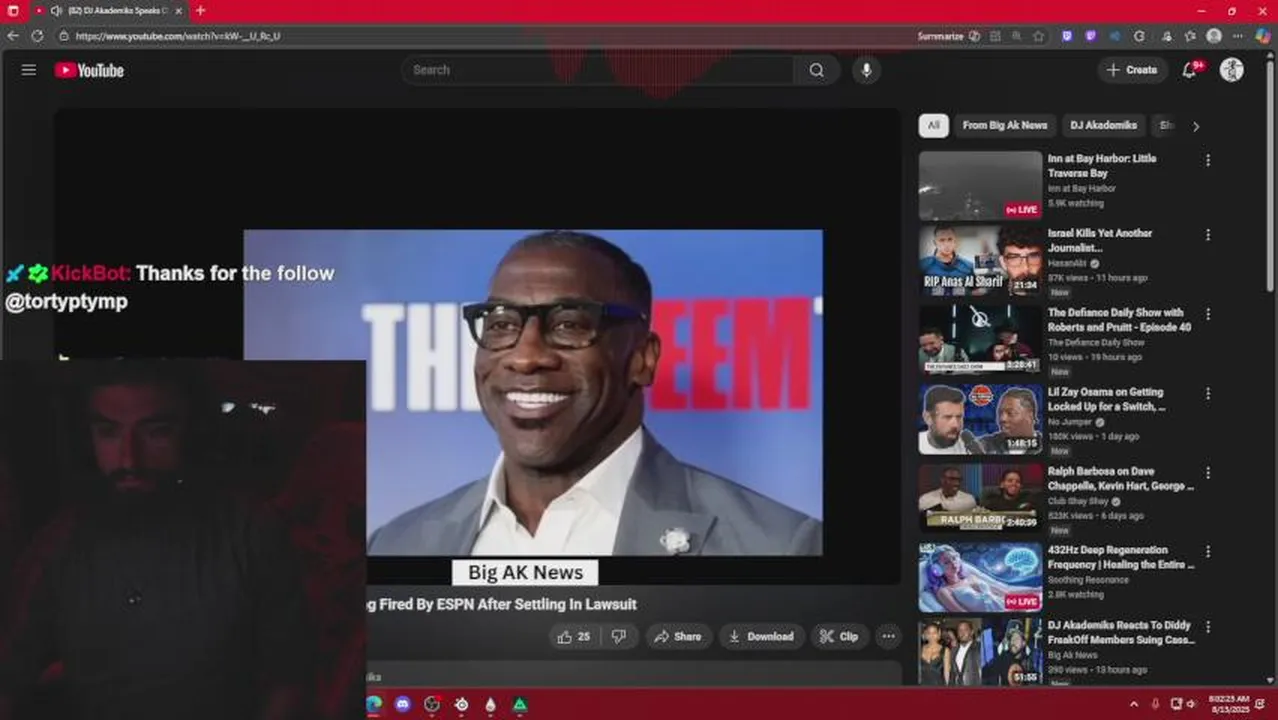The width and height of the screenshot is (1278, 720).
Task: Select the From Big Ak News chip
Action: point(1005,126)
